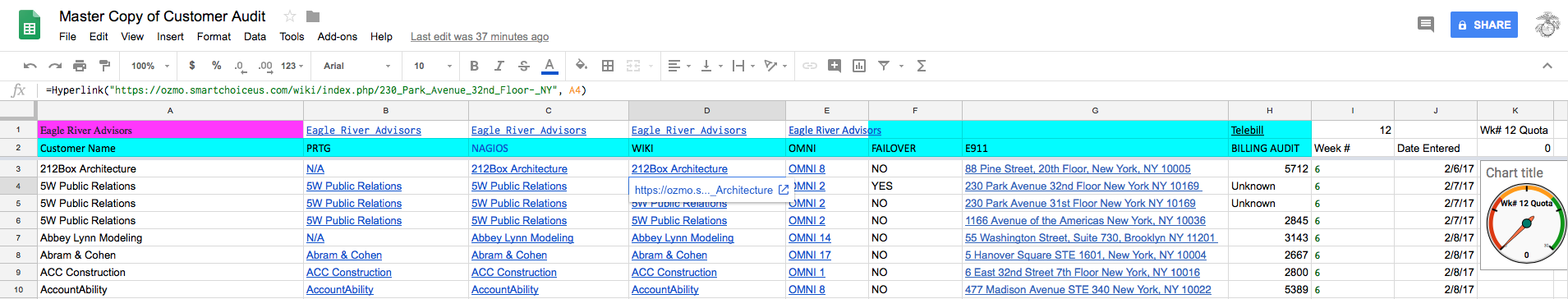Click the filter funnel icon
The image size is (1568, 299).
884,66
